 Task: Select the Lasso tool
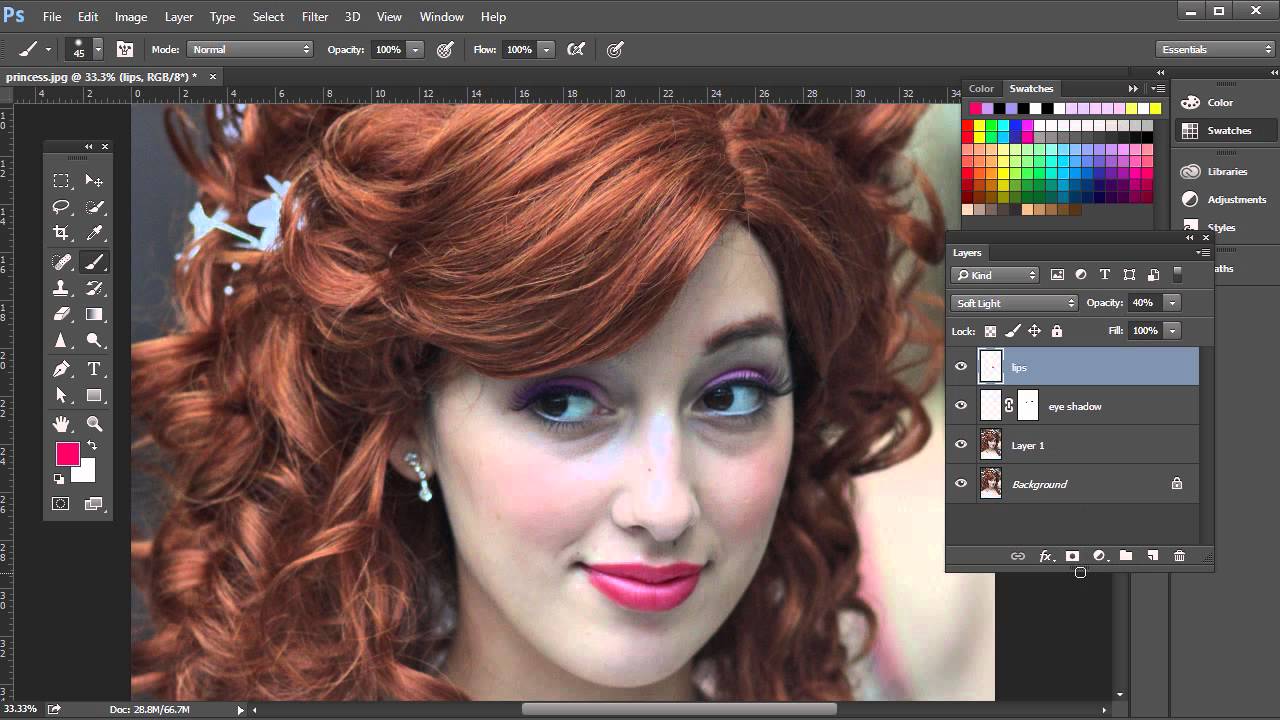point(62,207)
